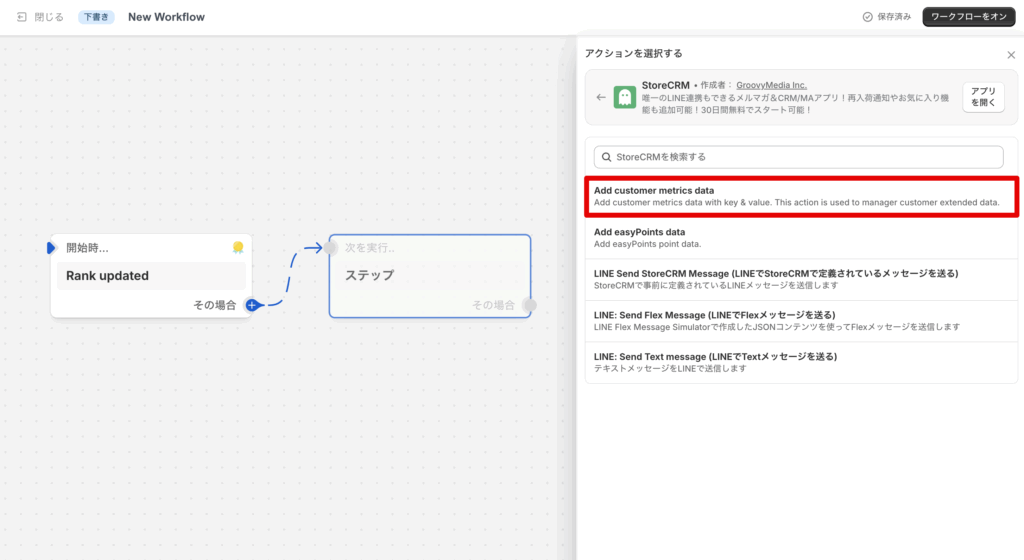1024x560 pixels.
Task: Close the action selection panel
Action: pyautogui.click(x=1010, y=55)
